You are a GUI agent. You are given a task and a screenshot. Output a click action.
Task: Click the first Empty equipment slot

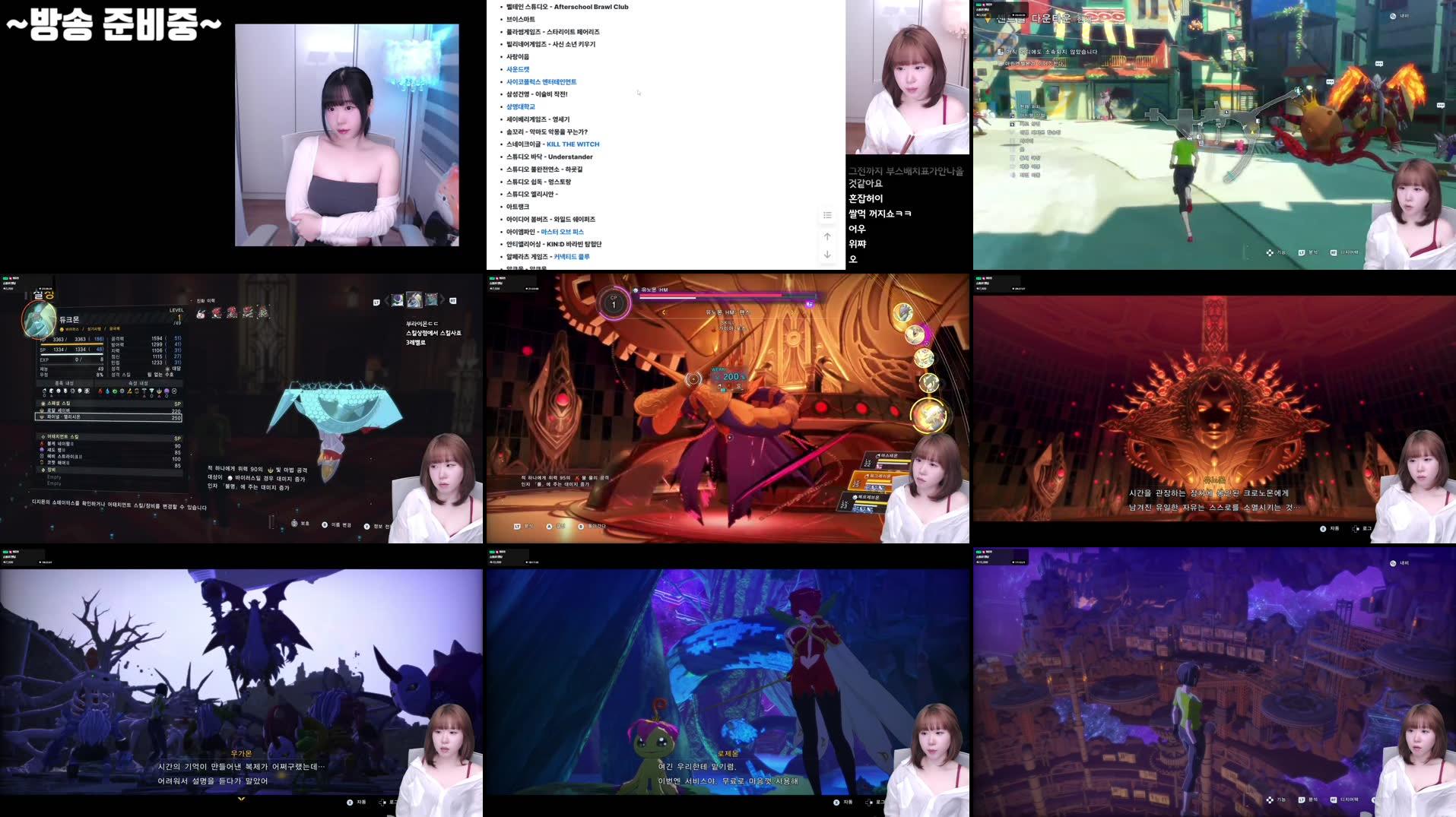[54, 477]
